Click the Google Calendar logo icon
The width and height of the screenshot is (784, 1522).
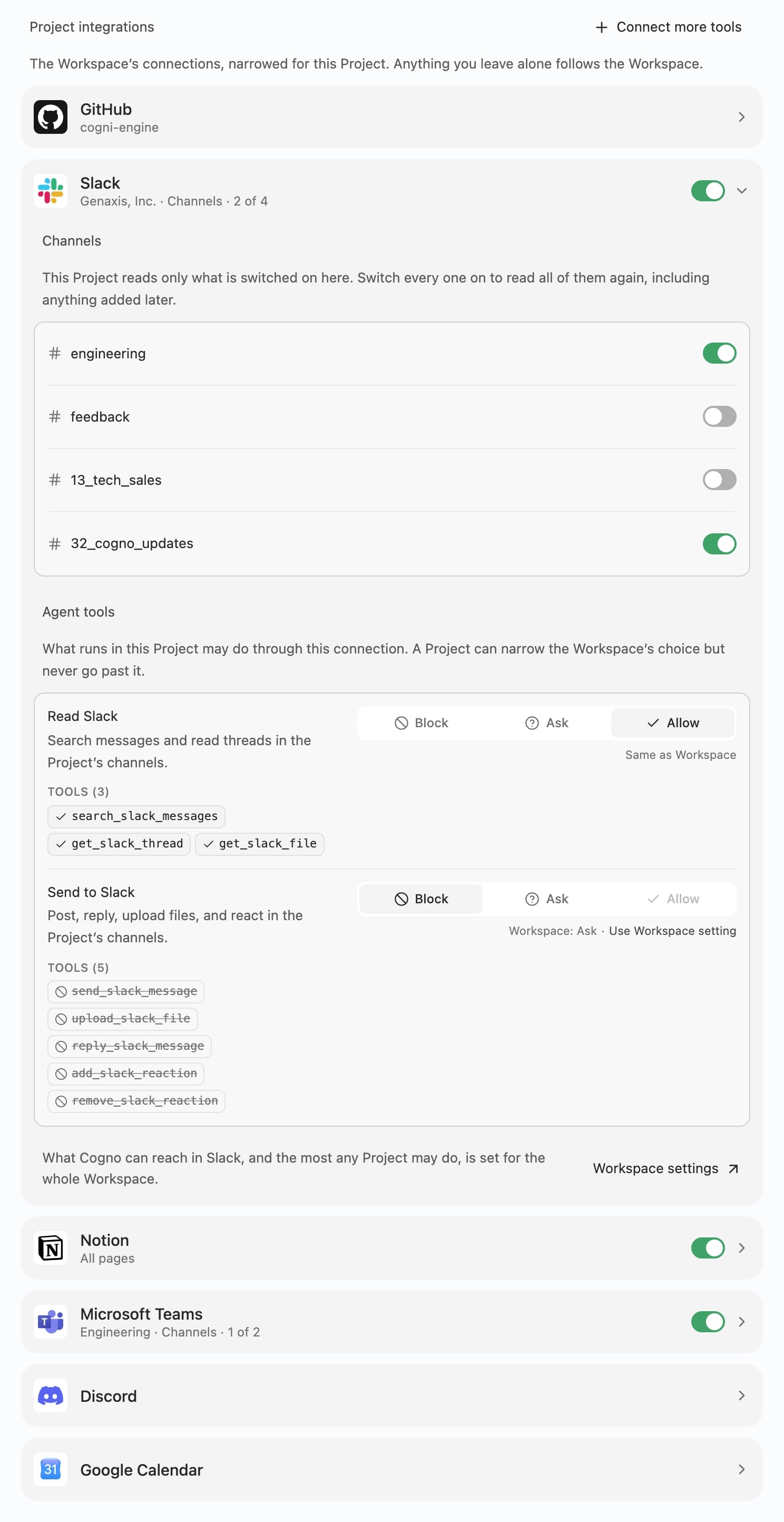pyautogui.click(x=50, y=1469)
